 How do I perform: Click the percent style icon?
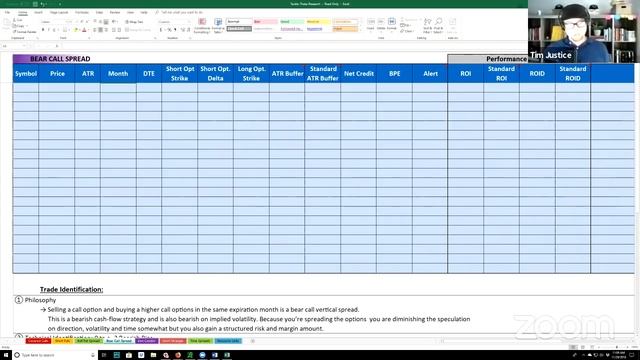click(x=169, y=30)
